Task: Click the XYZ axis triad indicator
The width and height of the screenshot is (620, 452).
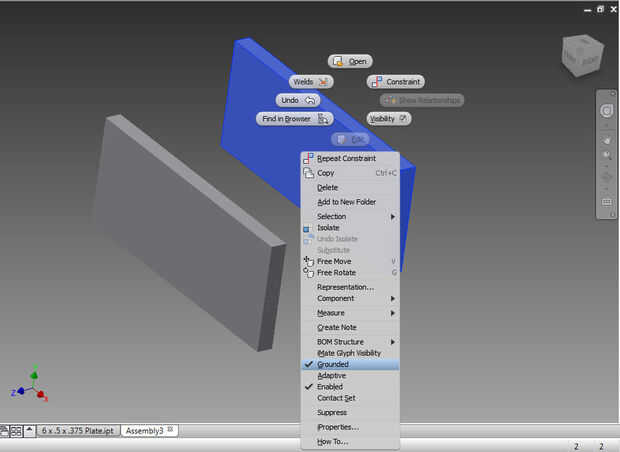Action: [30, 384]
